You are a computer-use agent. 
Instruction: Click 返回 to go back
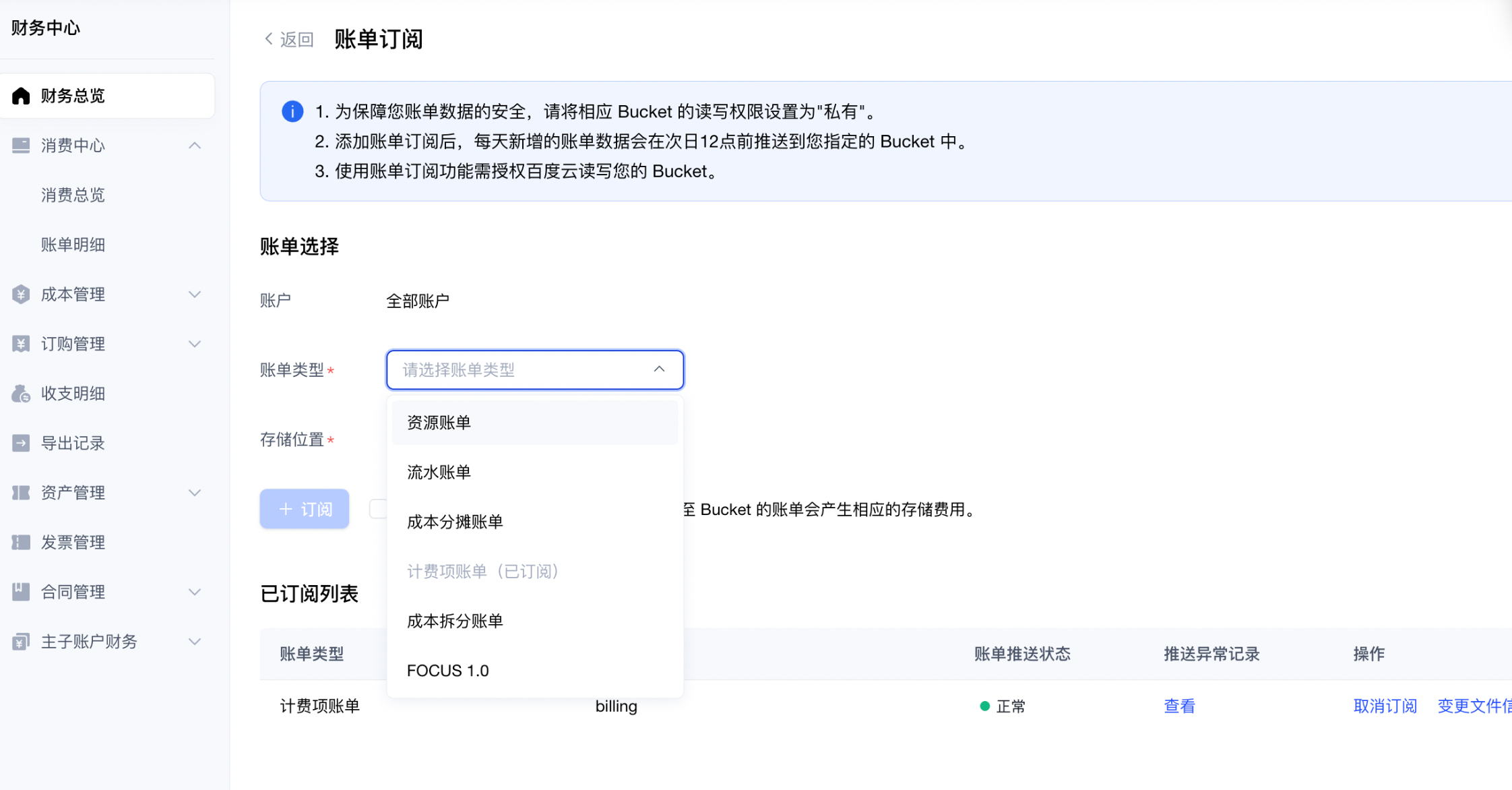tap(296, 39)
